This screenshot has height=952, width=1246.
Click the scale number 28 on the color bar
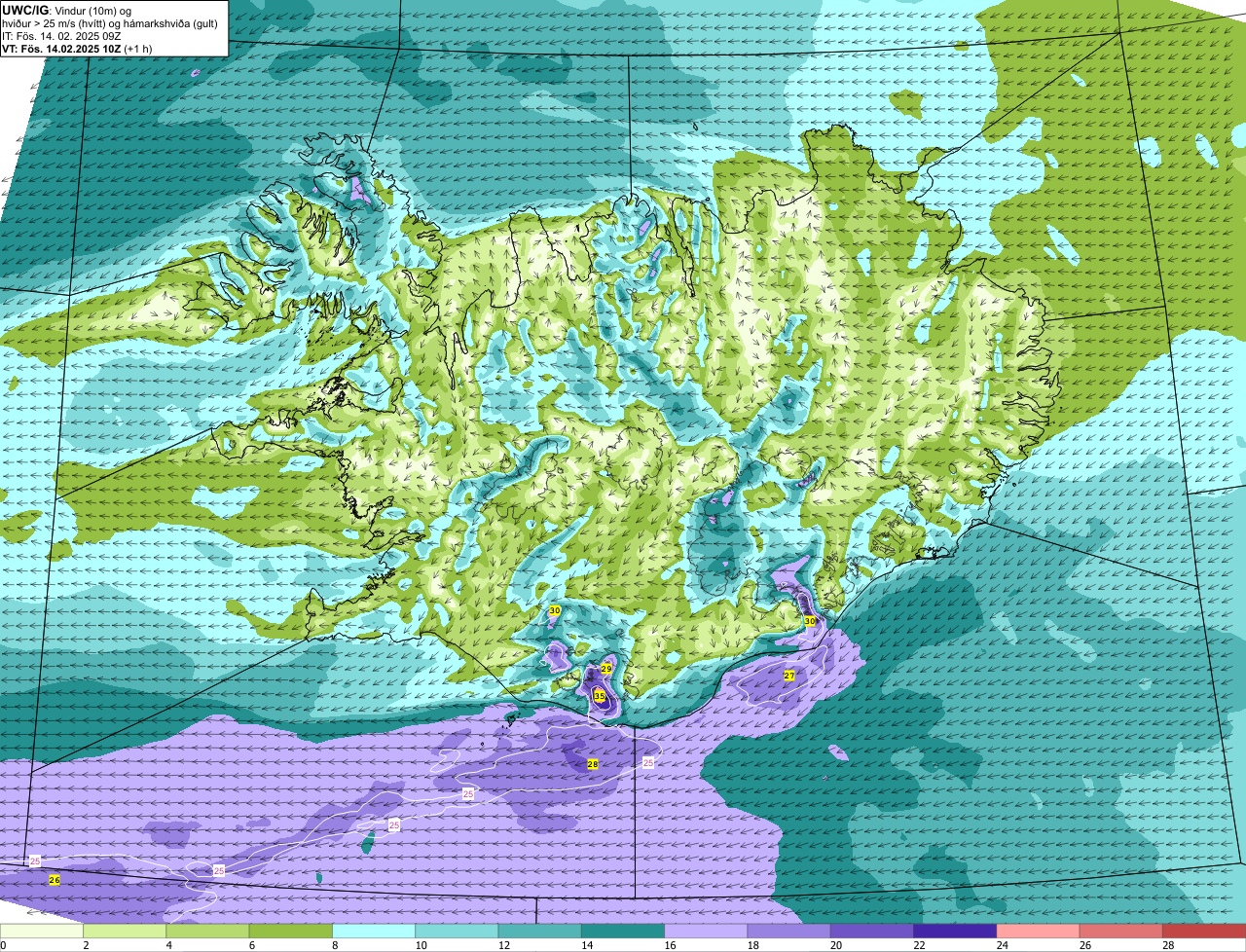click(1166, 945)
